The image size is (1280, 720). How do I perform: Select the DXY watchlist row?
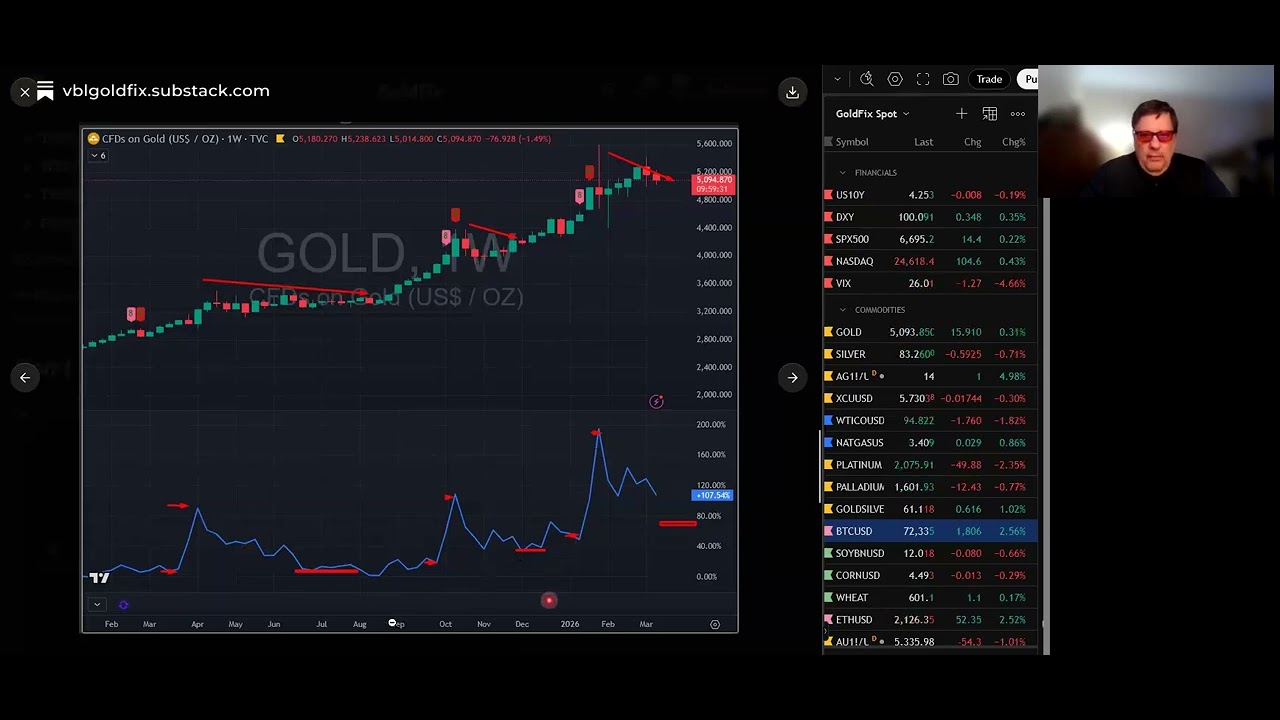(930, 217)
